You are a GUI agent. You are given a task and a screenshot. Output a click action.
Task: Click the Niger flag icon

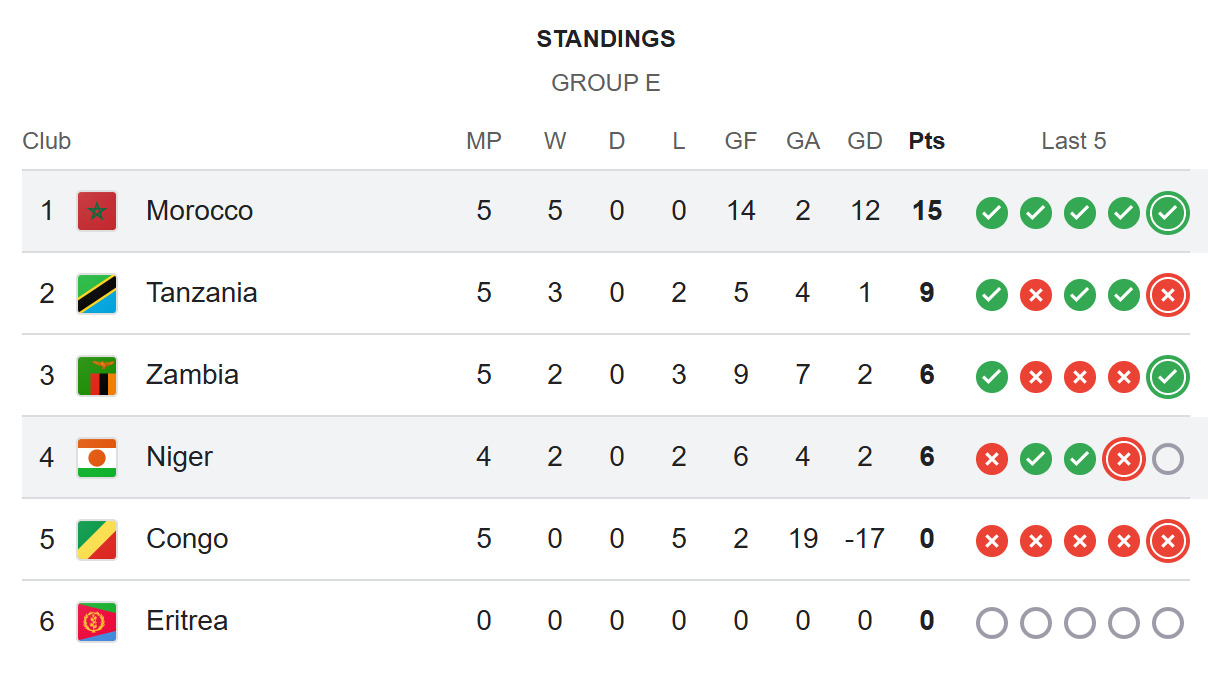click(x=97, y=457)
